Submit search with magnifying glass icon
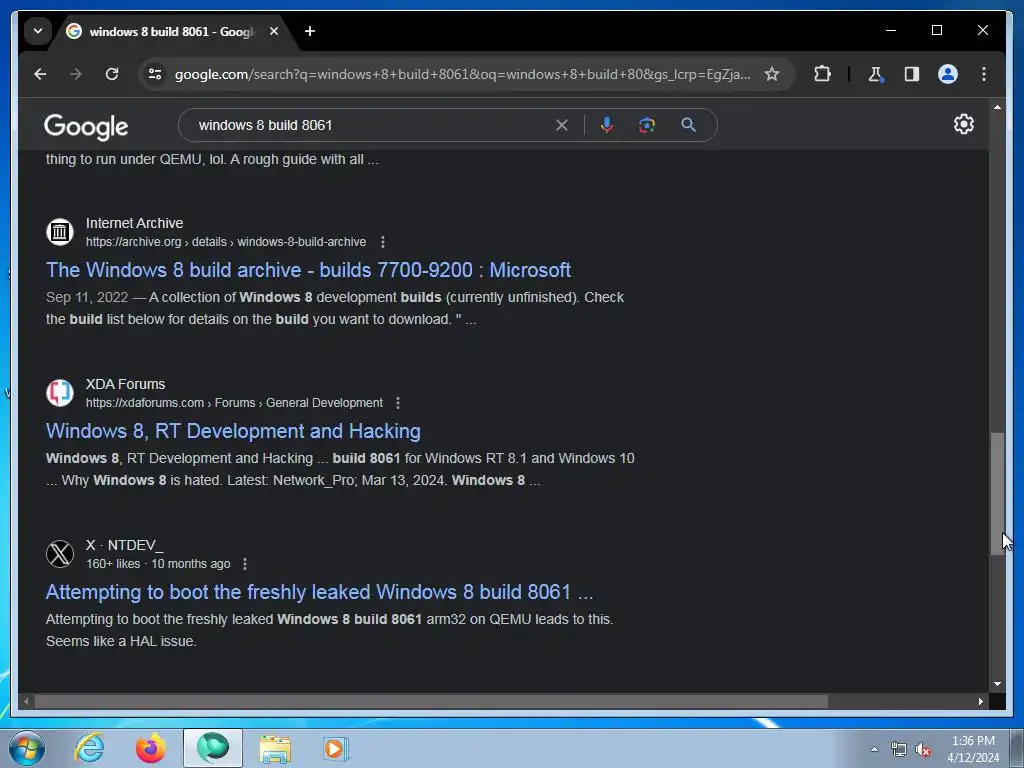 coord(688,125)
